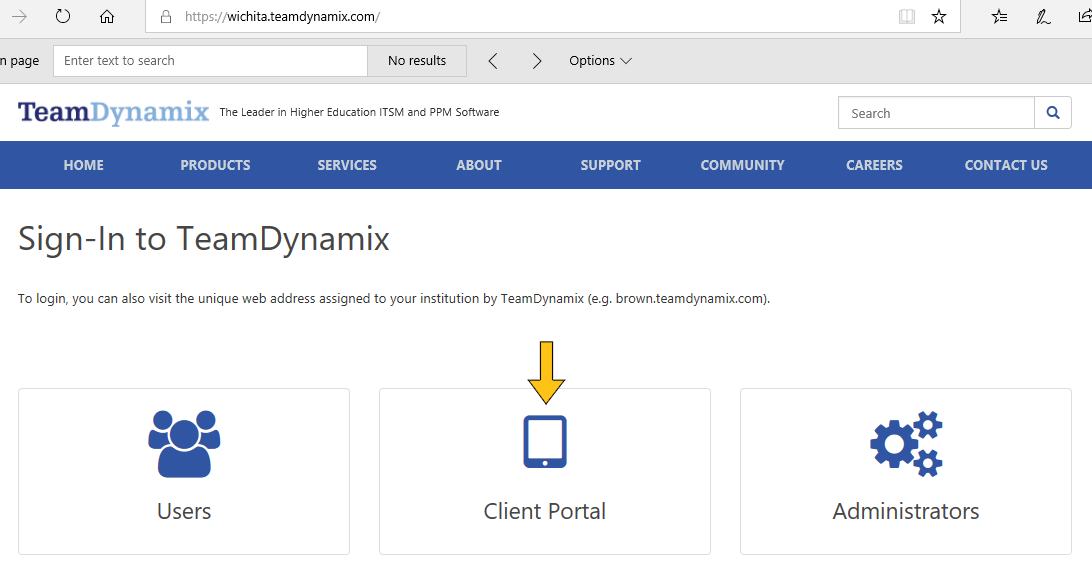The image size is (1092, 584).
Task: Click the add notes pen icon
Action: (x=1043, y=17)
